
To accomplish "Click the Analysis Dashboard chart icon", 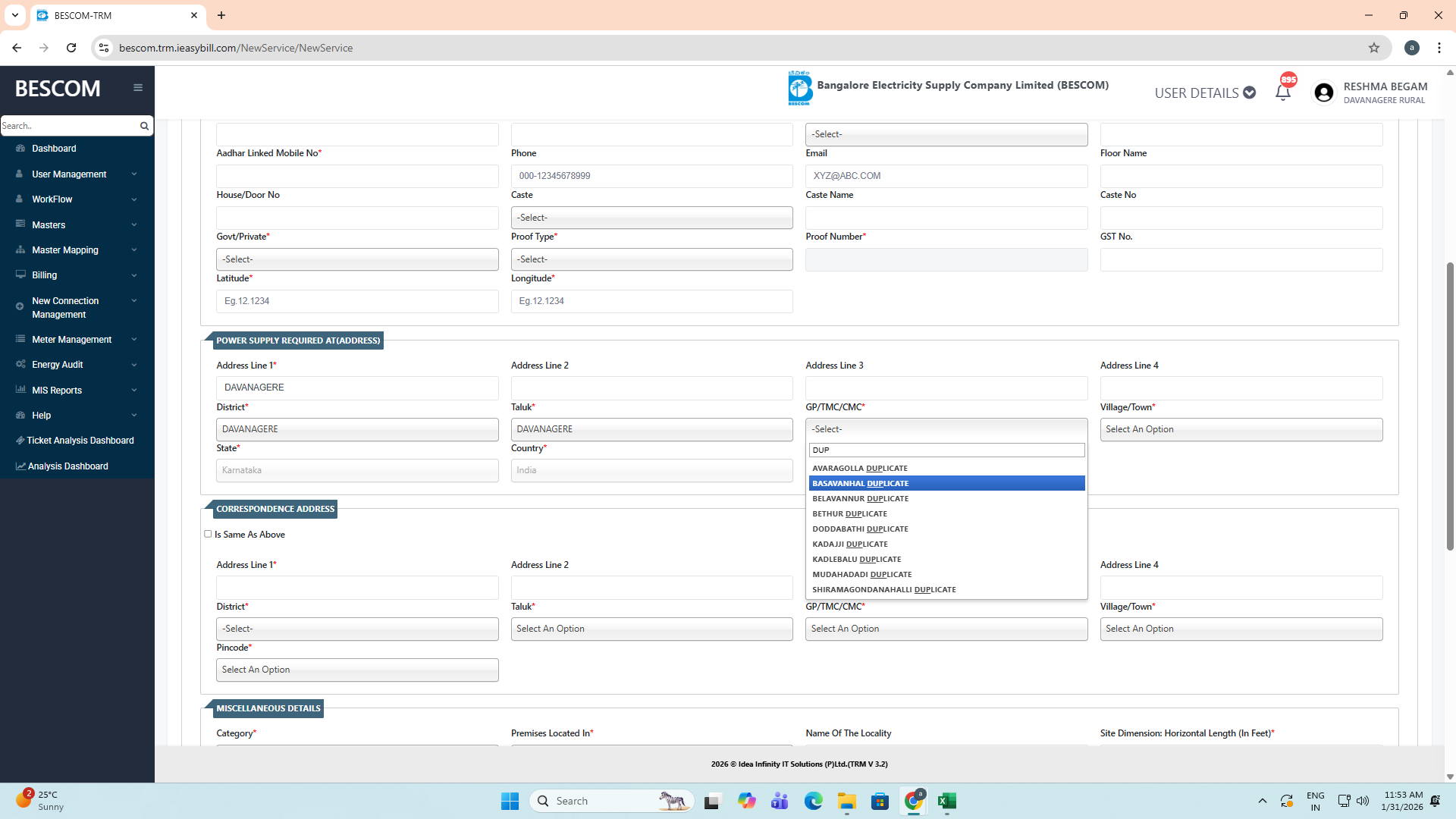I will (20, 466).
